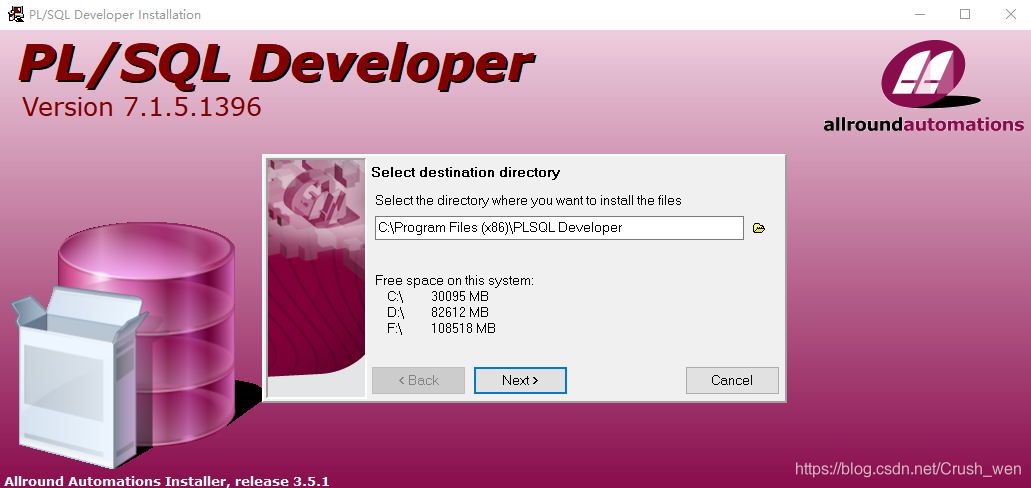Maximize the installer window
Image resolution: width=1031 pixels, height=488 pixels.
pos(965,14)
